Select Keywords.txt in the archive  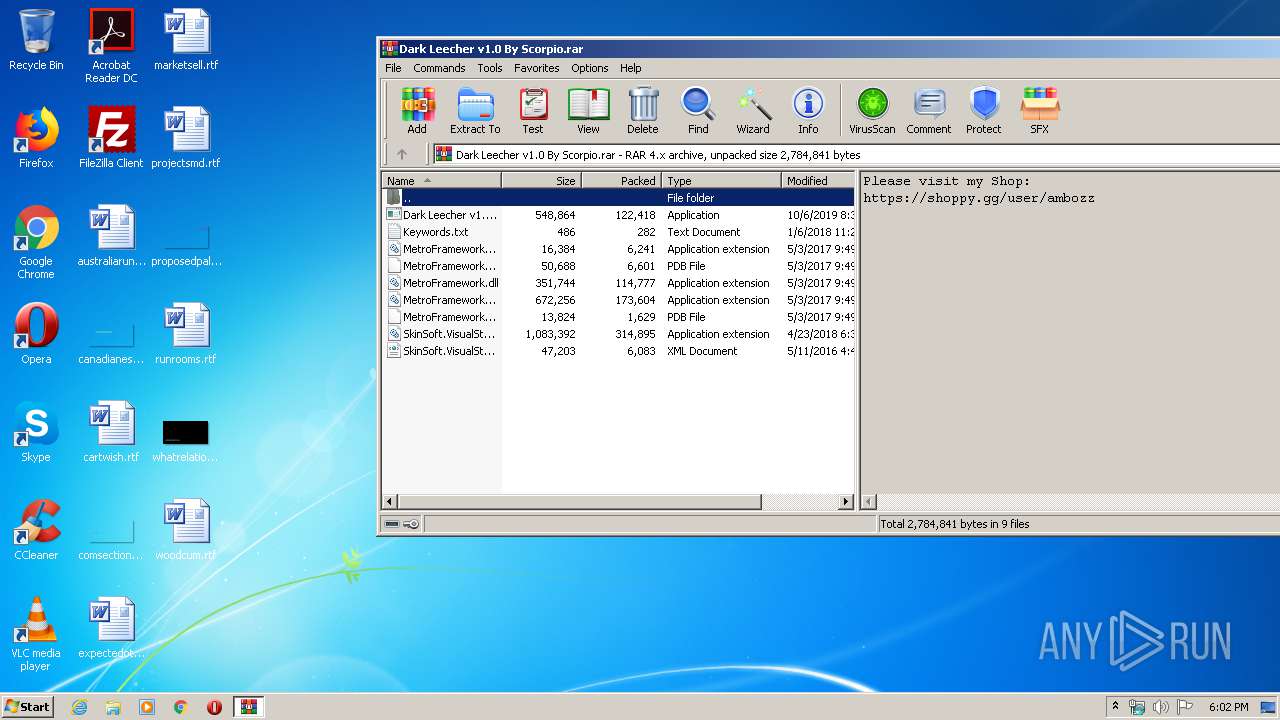click(618, 232)
